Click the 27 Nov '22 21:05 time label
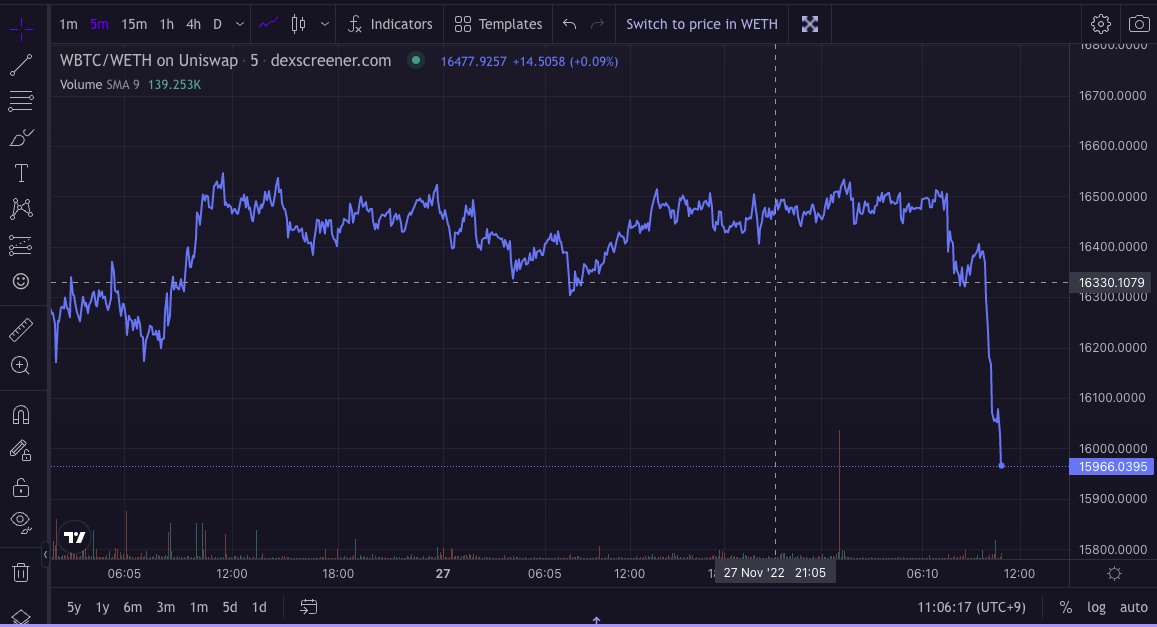 click(x=775, y=572)
